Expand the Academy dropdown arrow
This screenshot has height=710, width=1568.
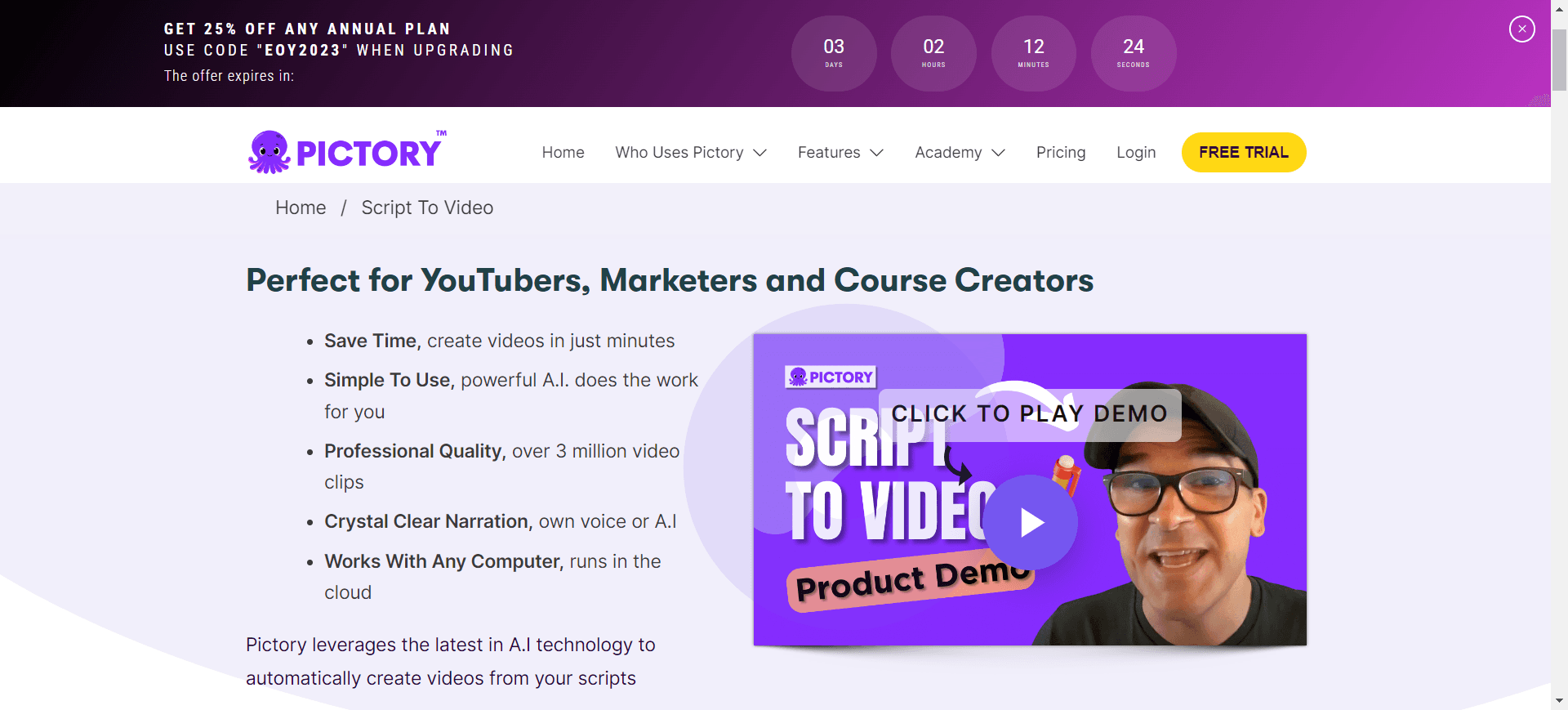tap(998, 153)
